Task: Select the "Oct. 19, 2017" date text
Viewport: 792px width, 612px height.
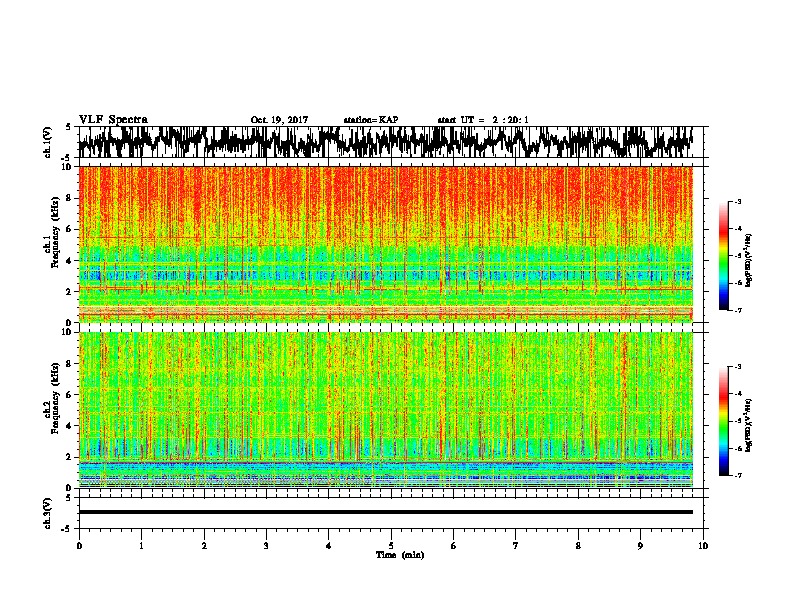Action: tap(279, 120)
